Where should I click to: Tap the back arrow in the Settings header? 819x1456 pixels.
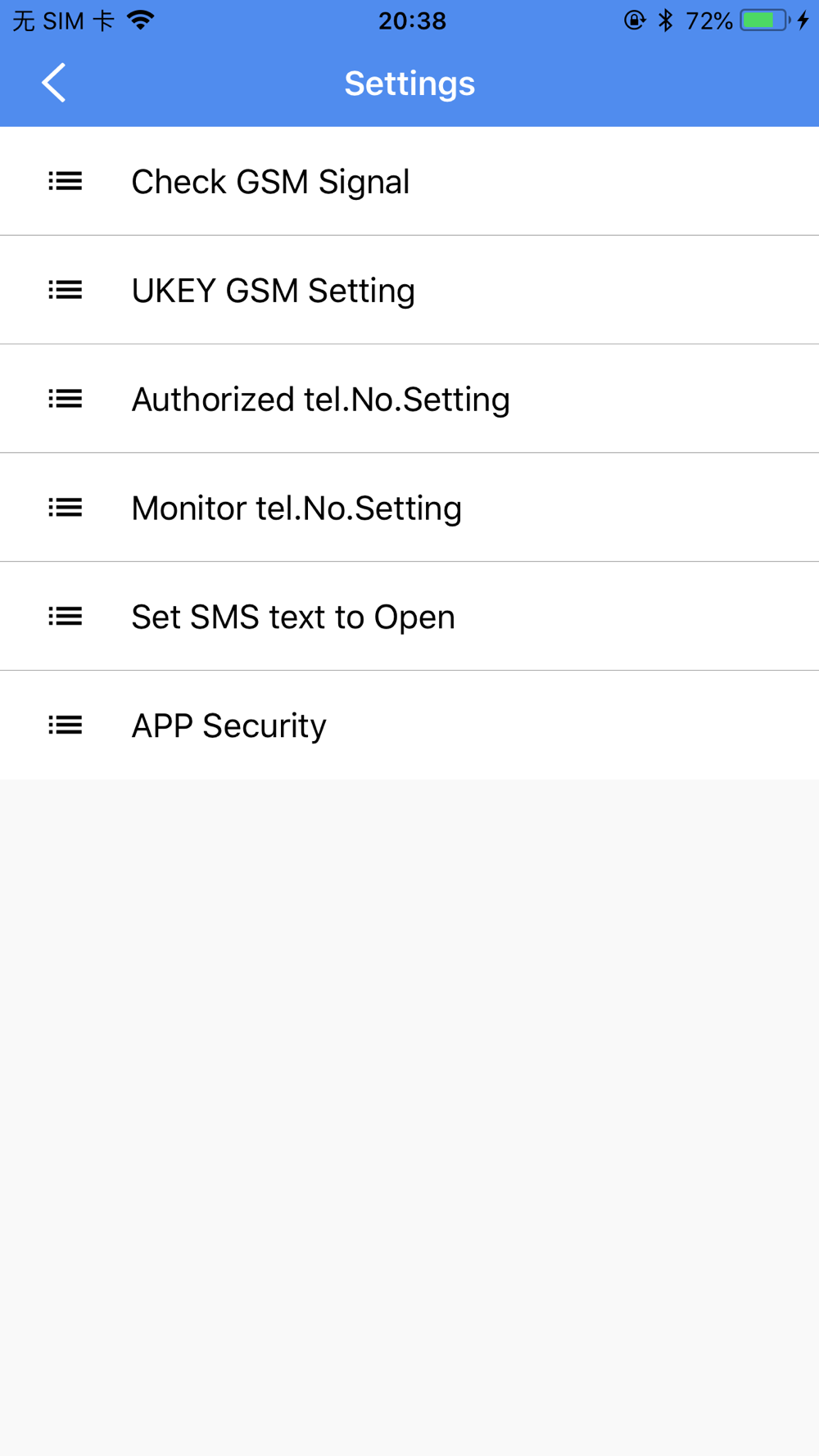coord(54,83)
